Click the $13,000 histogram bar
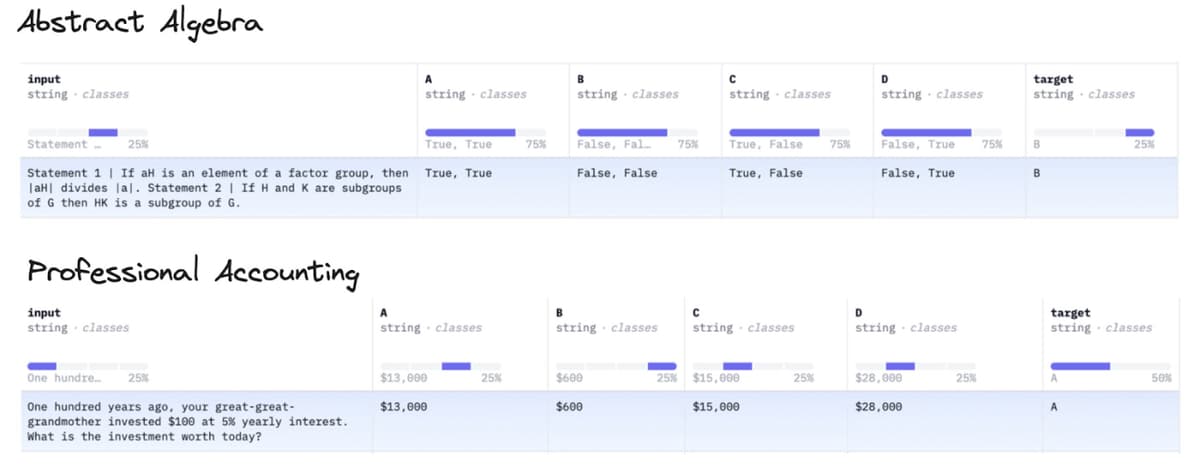1200x468 pixels. pos(456,366)
